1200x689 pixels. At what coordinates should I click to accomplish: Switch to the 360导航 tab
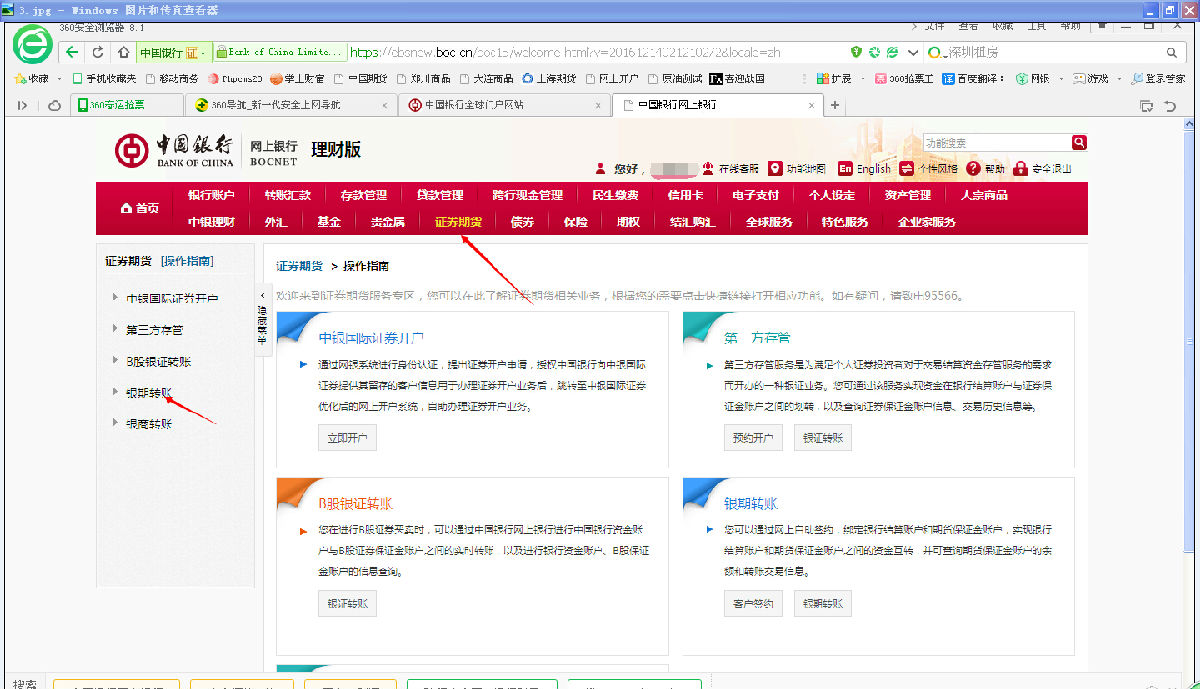pos(290,105)
